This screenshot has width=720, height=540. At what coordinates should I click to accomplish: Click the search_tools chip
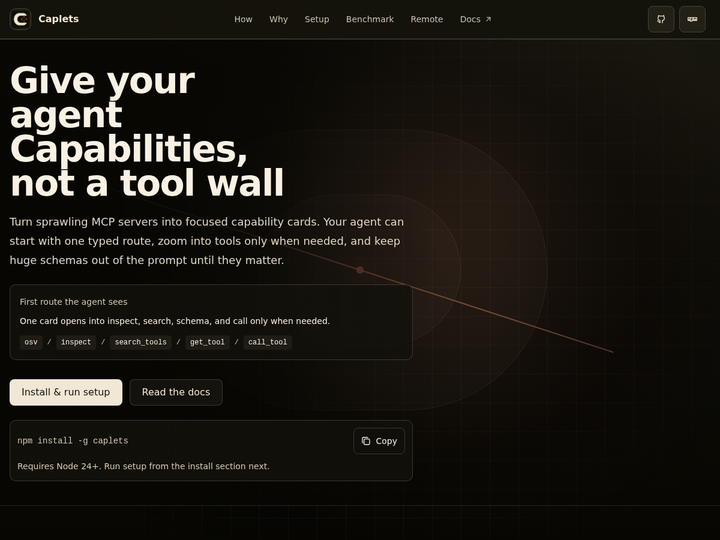click(141, 342)
